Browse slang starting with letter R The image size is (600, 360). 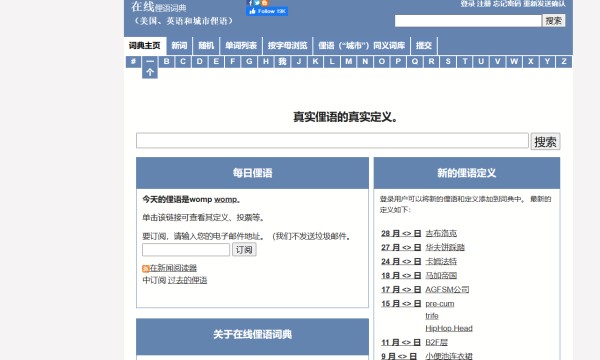(431, 62)
